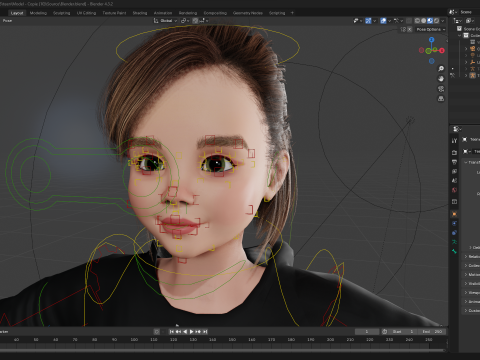Open the Rendering workspace tab

tap(188, 13)
